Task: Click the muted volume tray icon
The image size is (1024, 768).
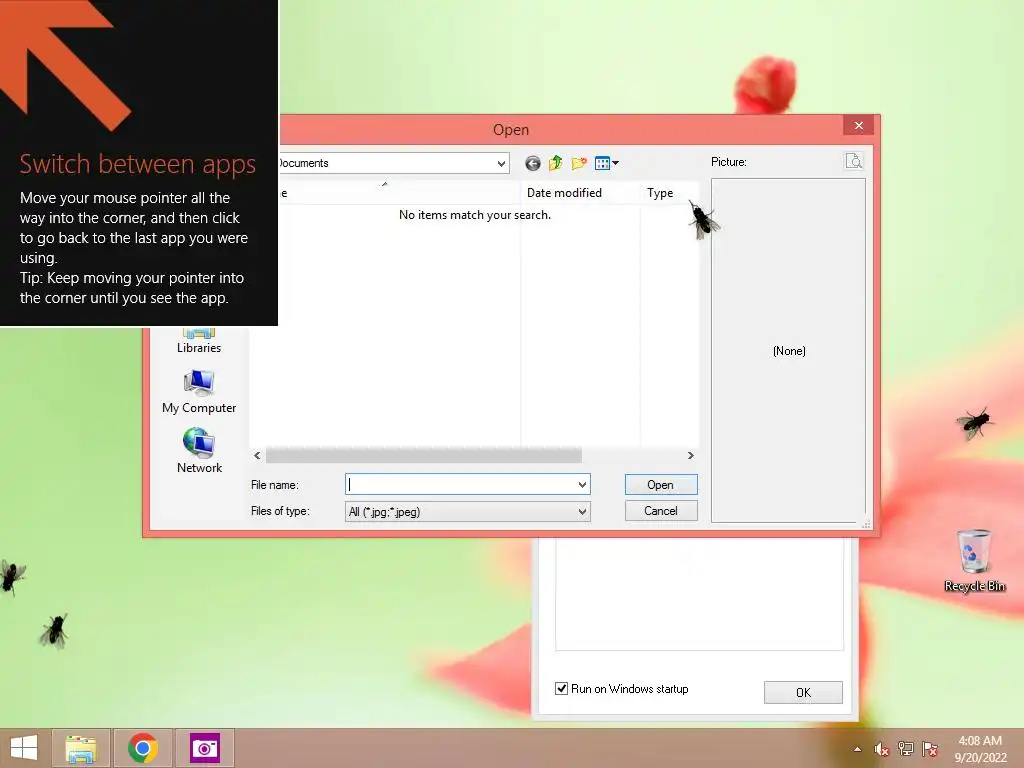Action: click(882, 749)
